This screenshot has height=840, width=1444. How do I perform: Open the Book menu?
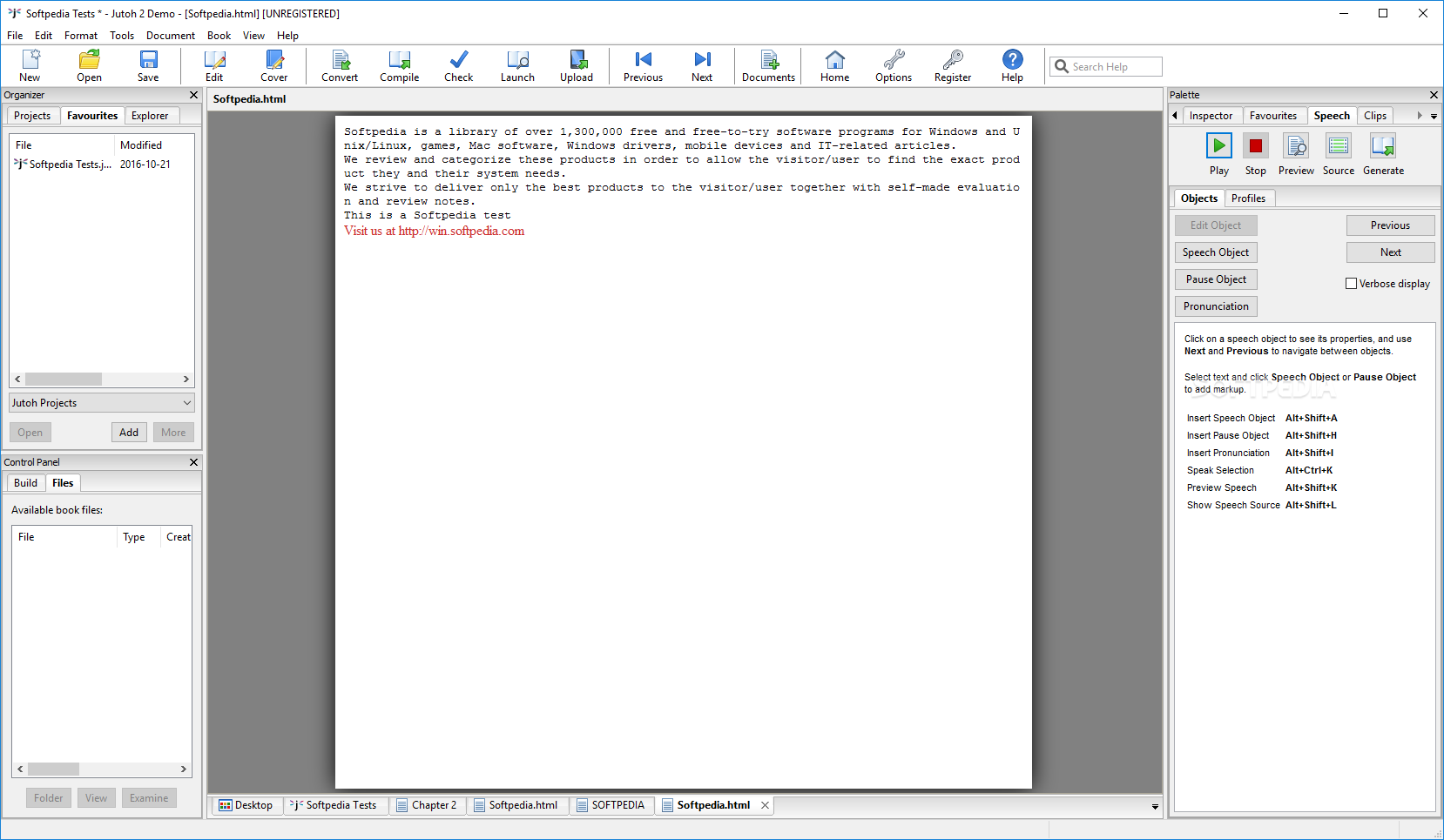[x=219, y=36]
